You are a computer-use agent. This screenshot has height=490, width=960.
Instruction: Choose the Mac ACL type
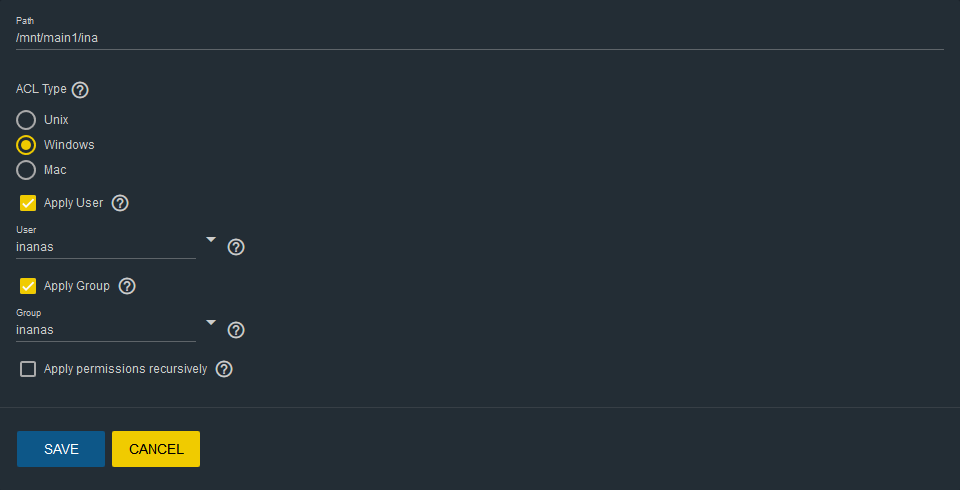pos(26,170)
